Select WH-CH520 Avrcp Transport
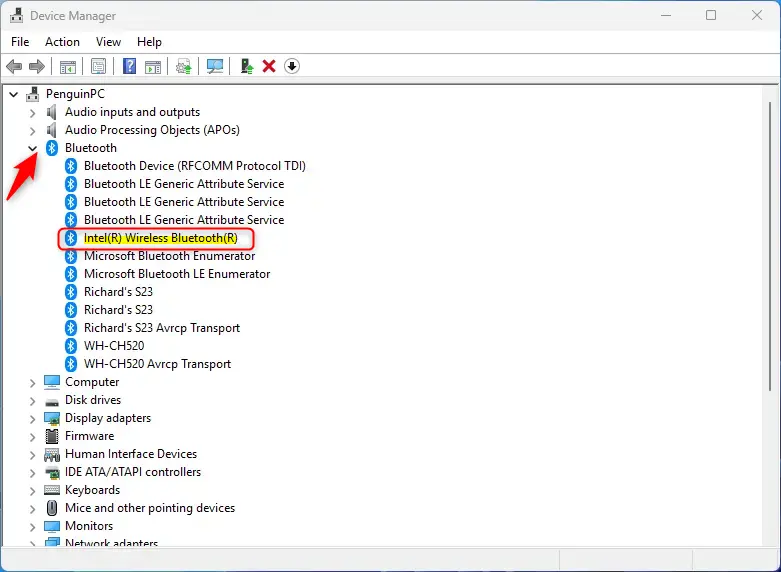Screen dimensions: 781x572 coord(157,364)
